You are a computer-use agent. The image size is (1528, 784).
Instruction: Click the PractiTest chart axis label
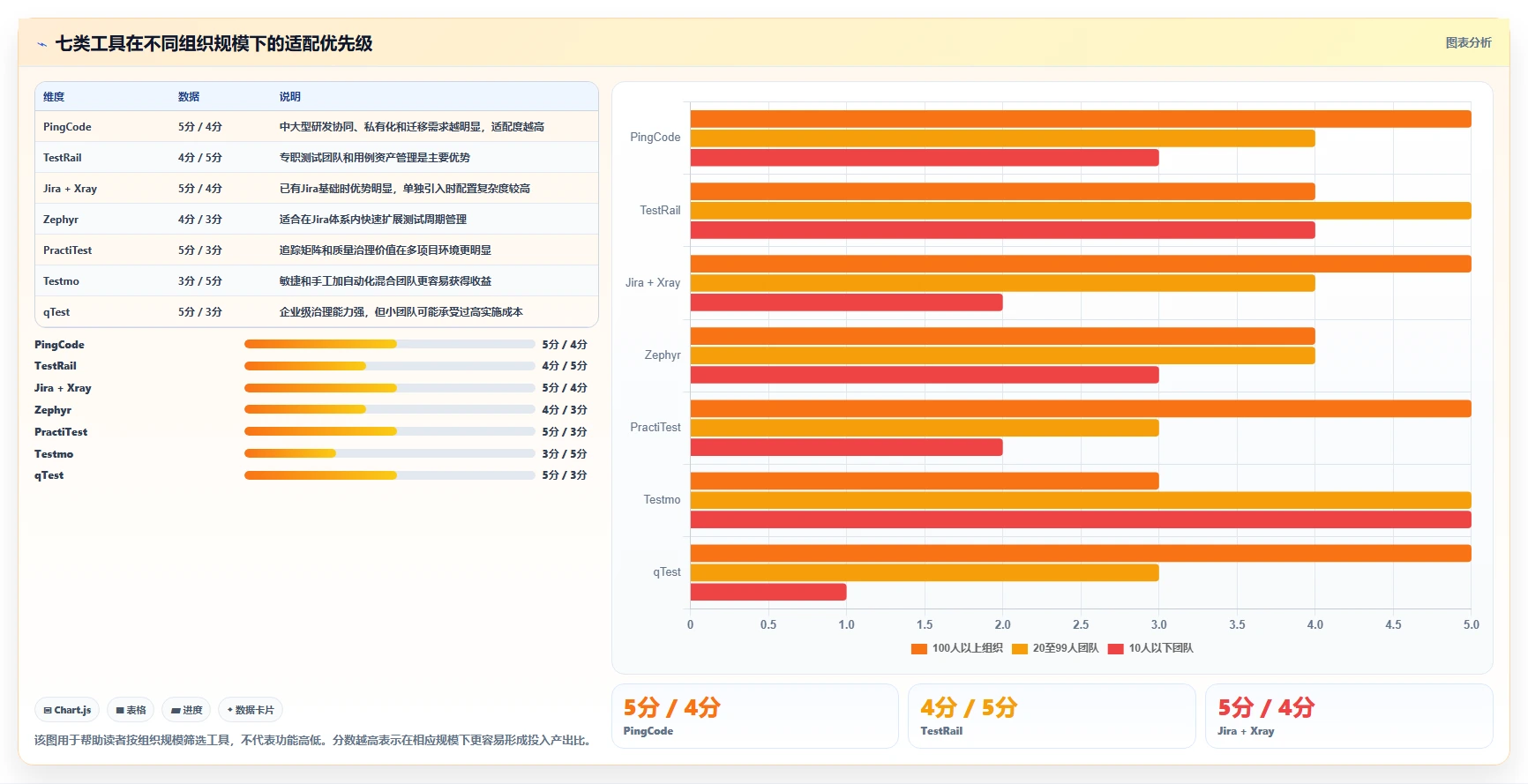click(x=655, y=428)
